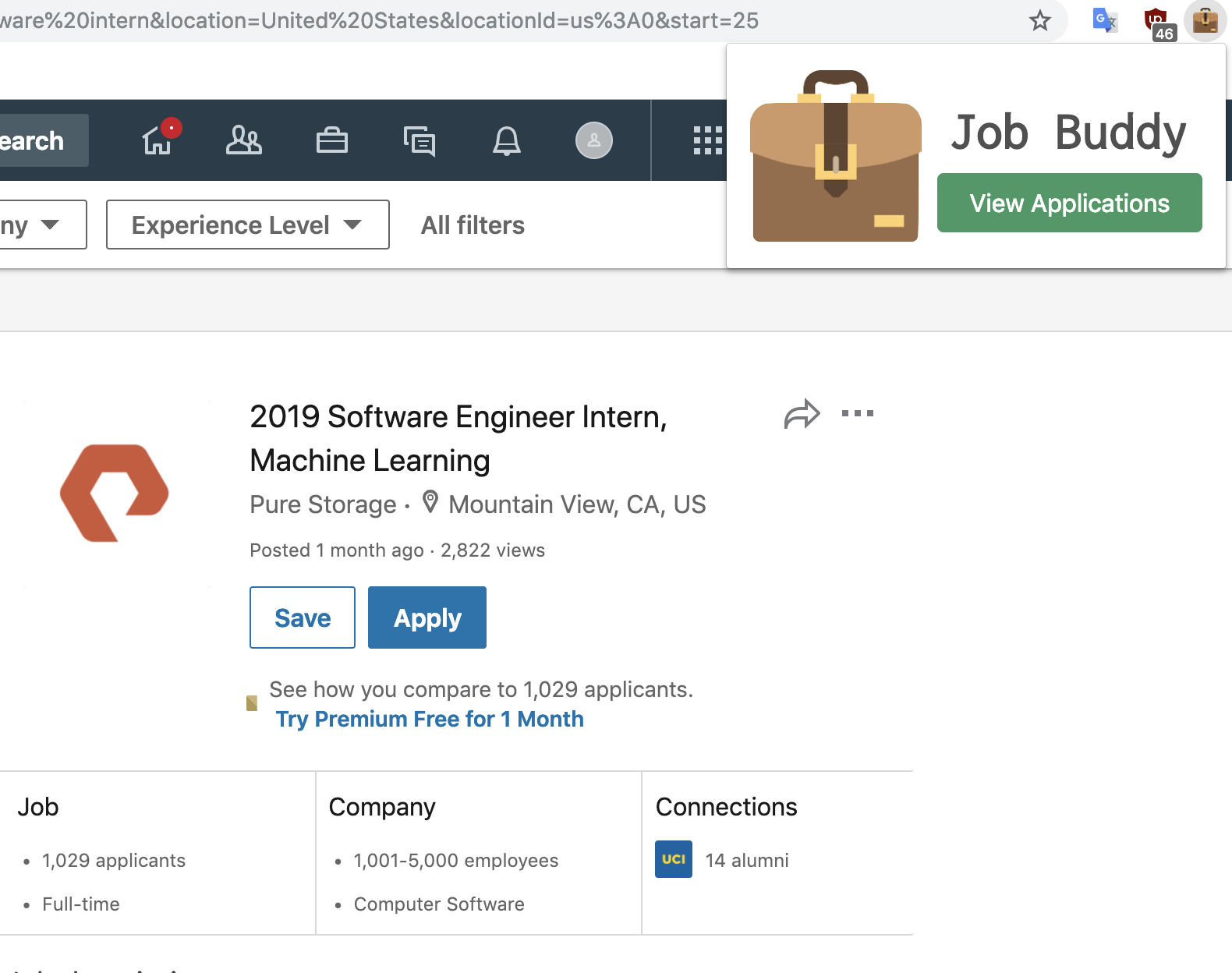This screenshot has width=1232, height=973.
Task: Share this job with the arrow icon
Action: coord(802,414)
